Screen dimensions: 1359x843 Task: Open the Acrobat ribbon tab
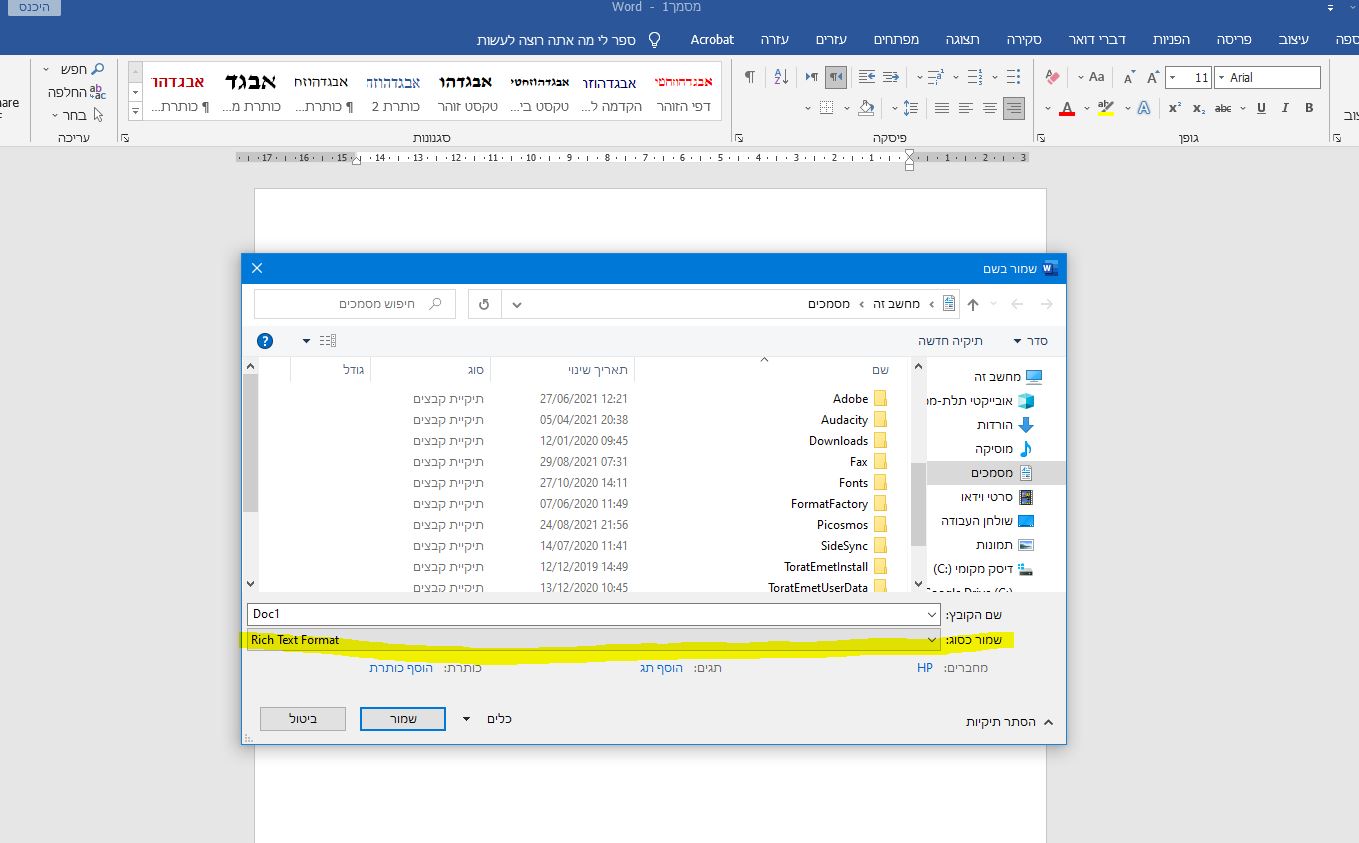click(712, 40)
